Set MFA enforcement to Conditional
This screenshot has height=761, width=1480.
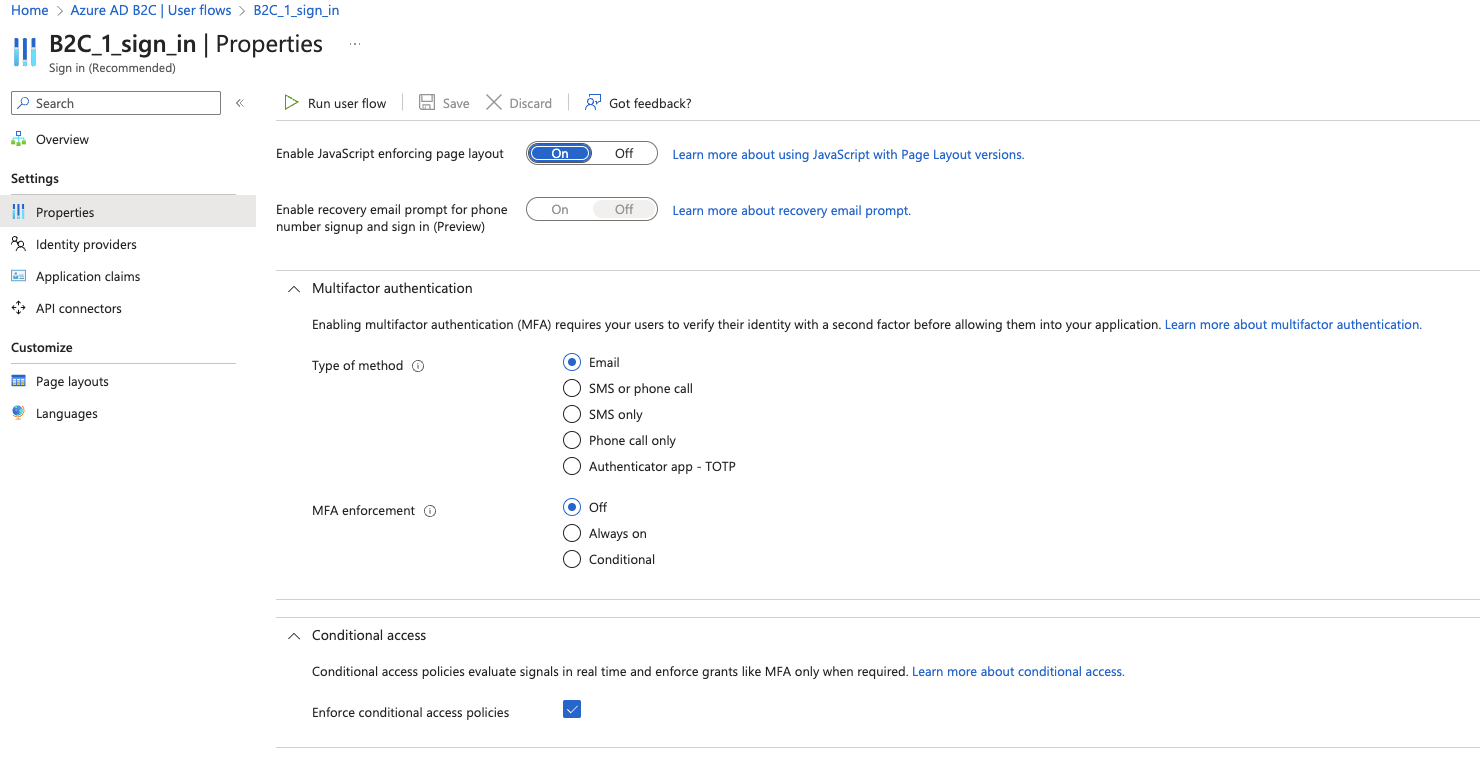tap(572, 559)
